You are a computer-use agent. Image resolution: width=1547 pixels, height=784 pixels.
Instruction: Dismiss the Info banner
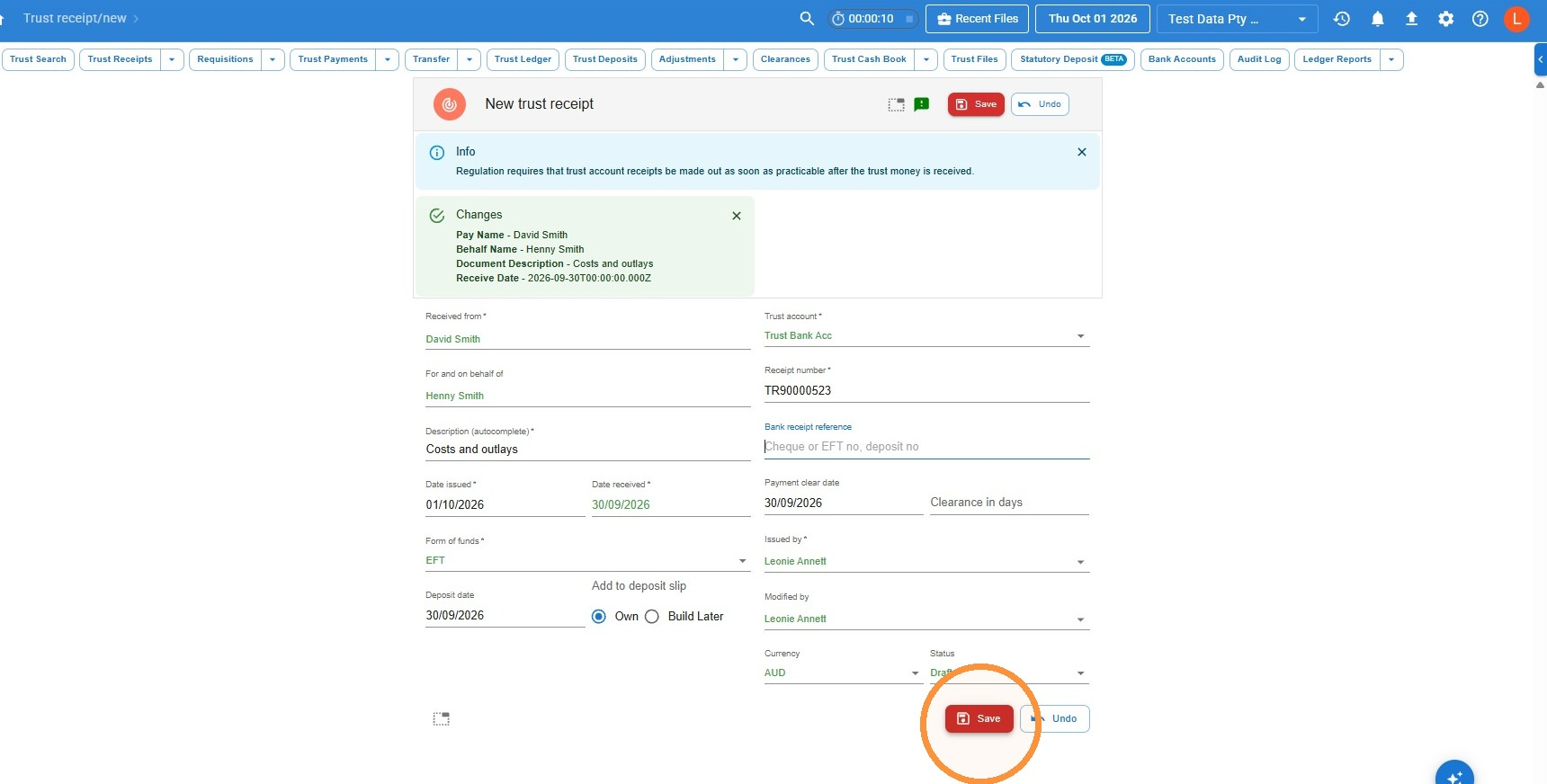[1082, 152]
